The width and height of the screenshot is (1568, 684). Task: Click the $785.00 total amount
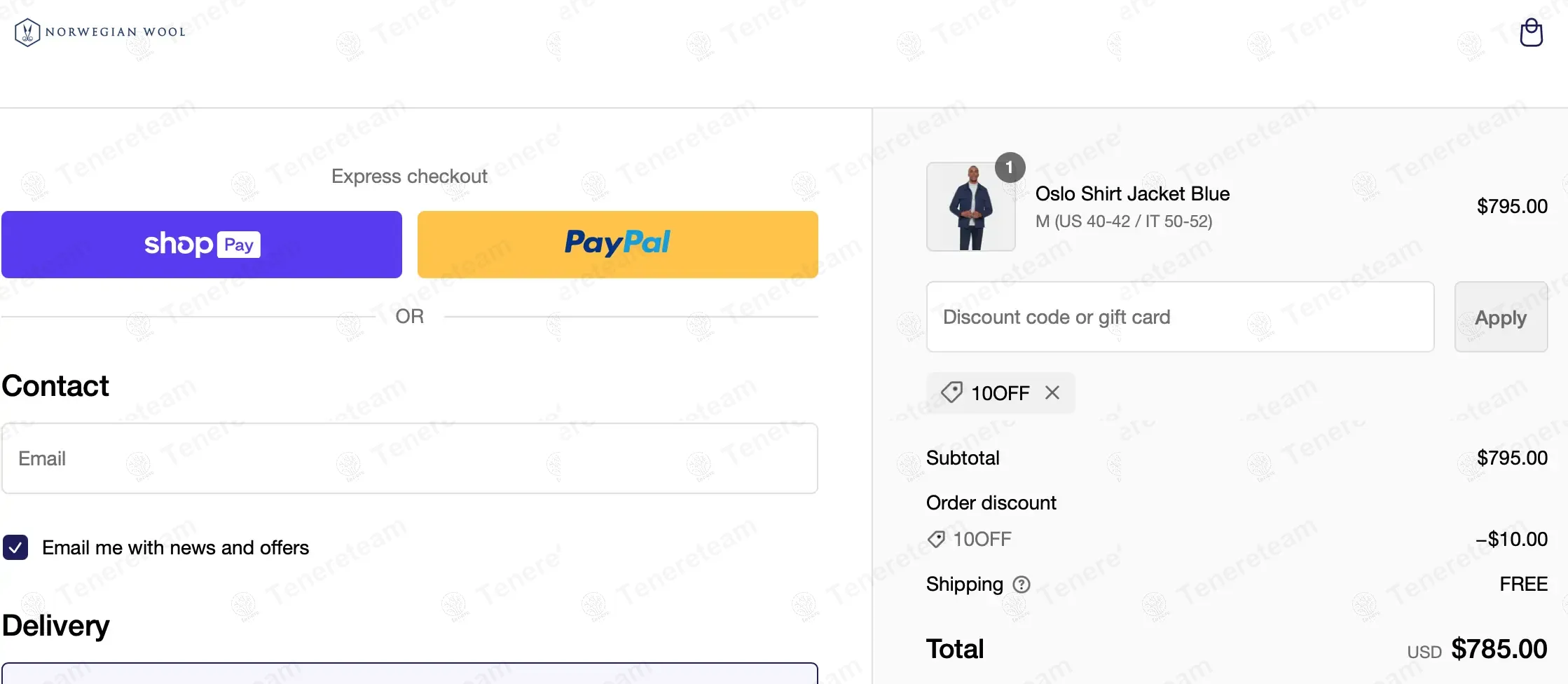(x=1499, y=649)
